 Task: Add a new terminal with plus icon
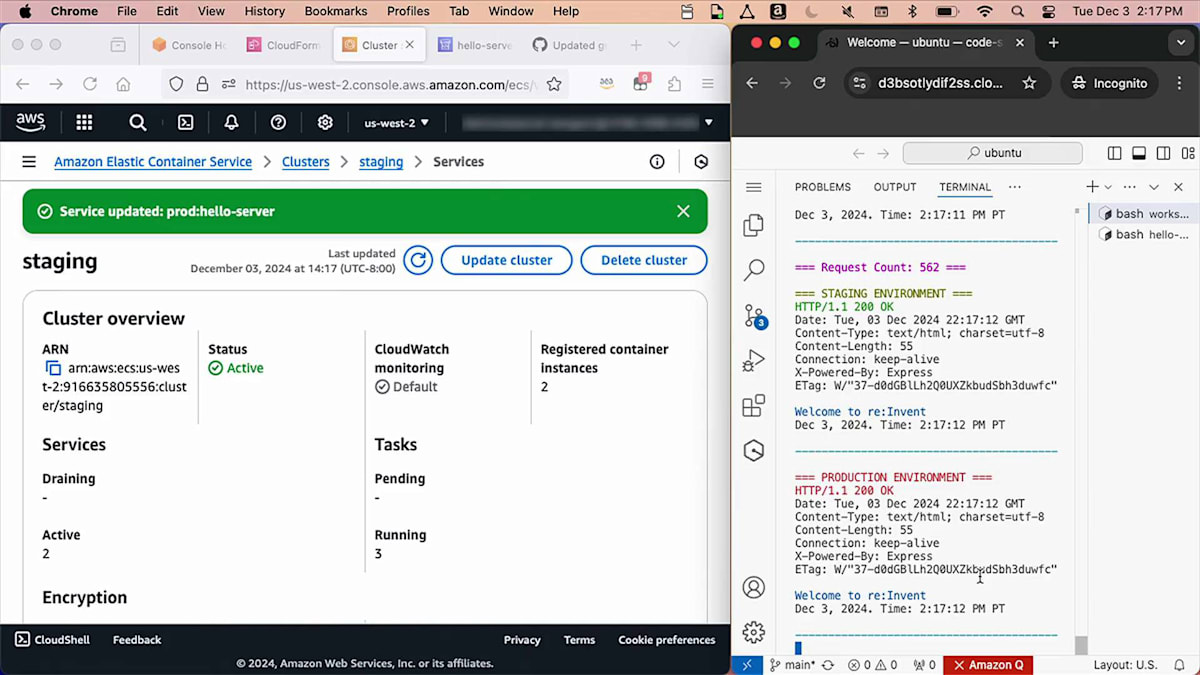click(x=1092, y=187)
